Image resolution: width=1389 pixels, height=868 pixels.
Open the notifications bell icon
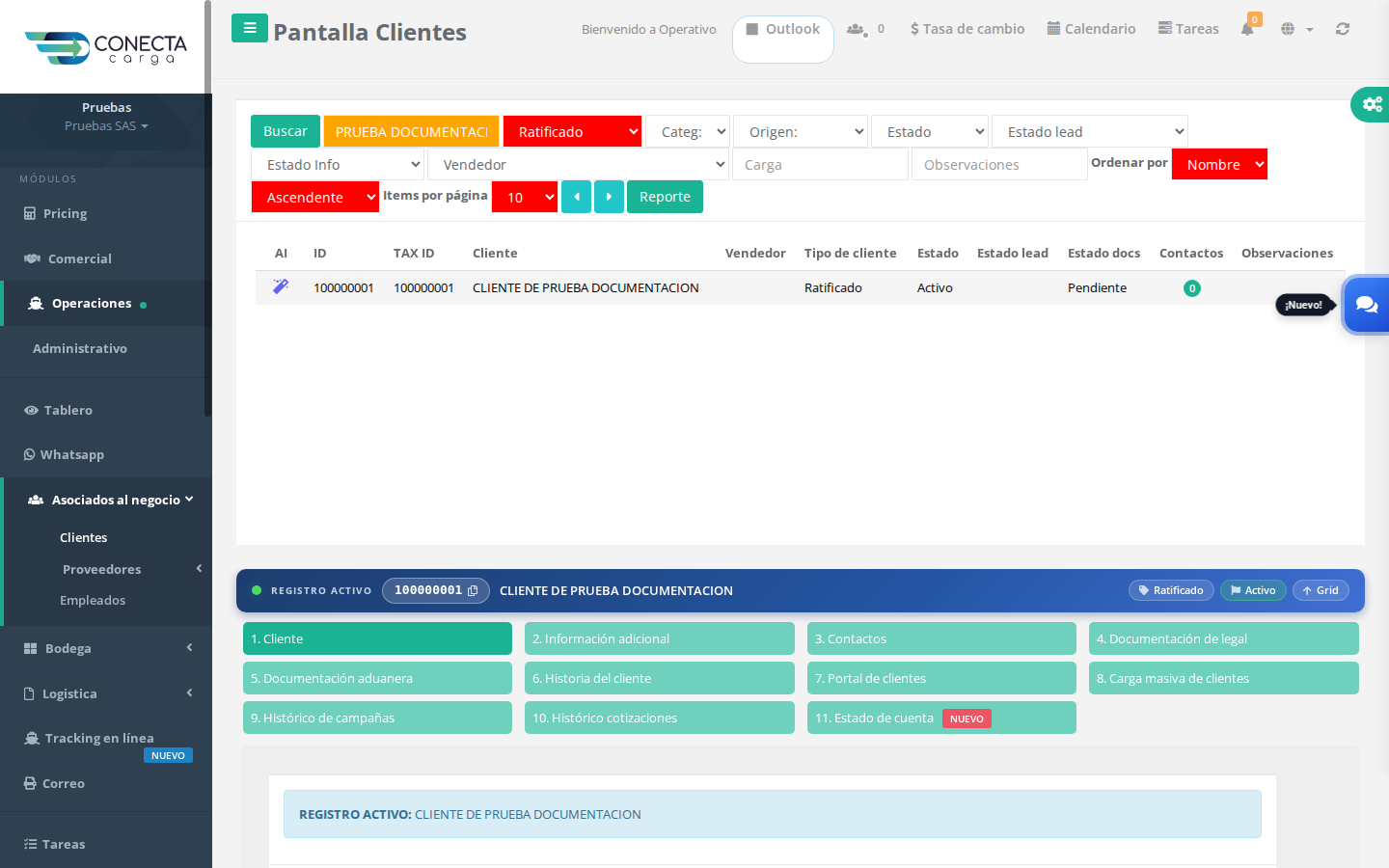1247,29
